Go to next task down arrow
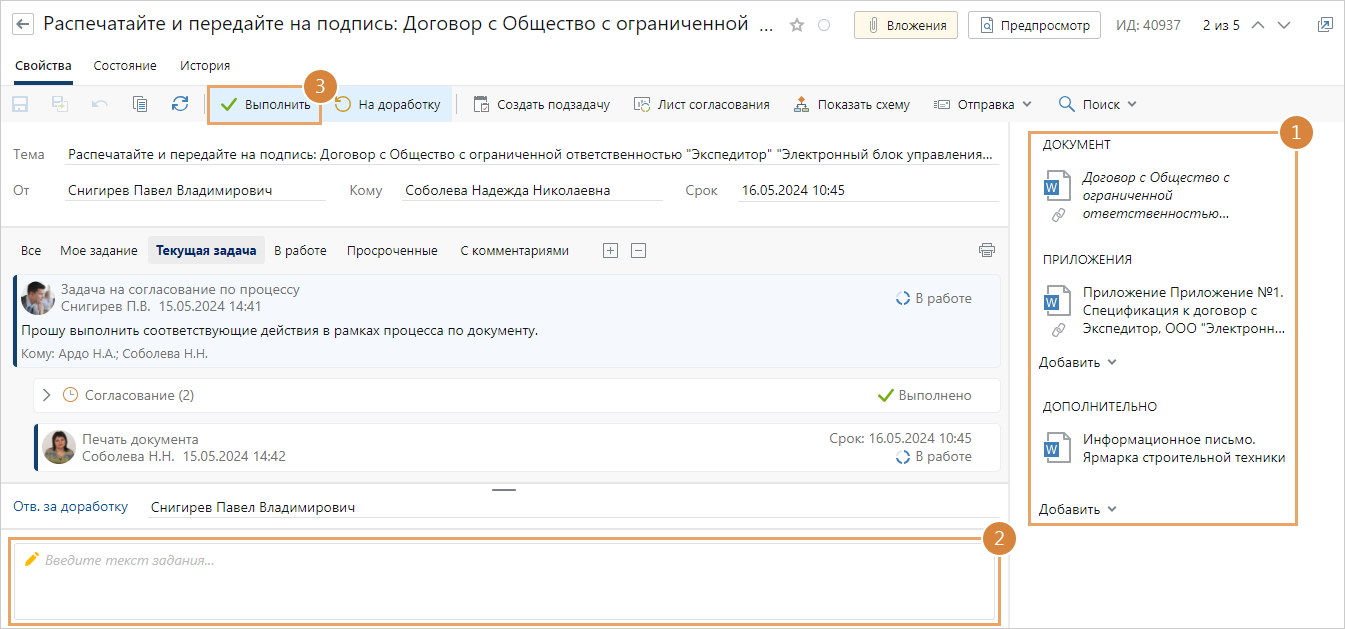This screenshot has height=629, width=1345. (1285, 25)
